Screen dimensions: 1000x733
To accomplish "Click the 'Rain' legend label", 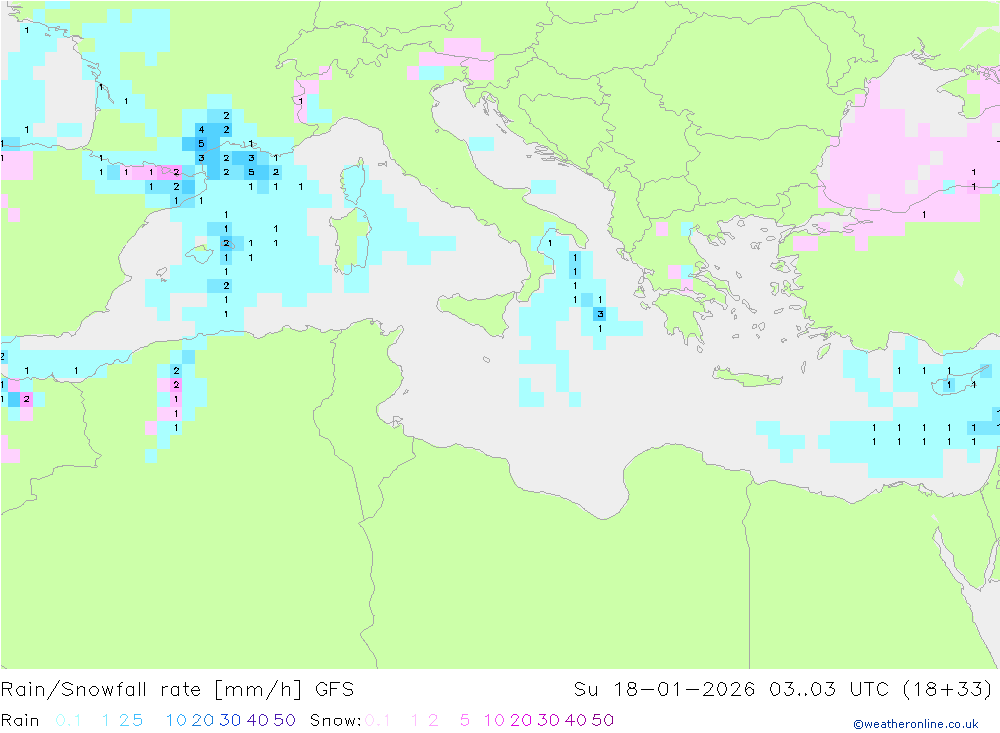I will point(20,720).
